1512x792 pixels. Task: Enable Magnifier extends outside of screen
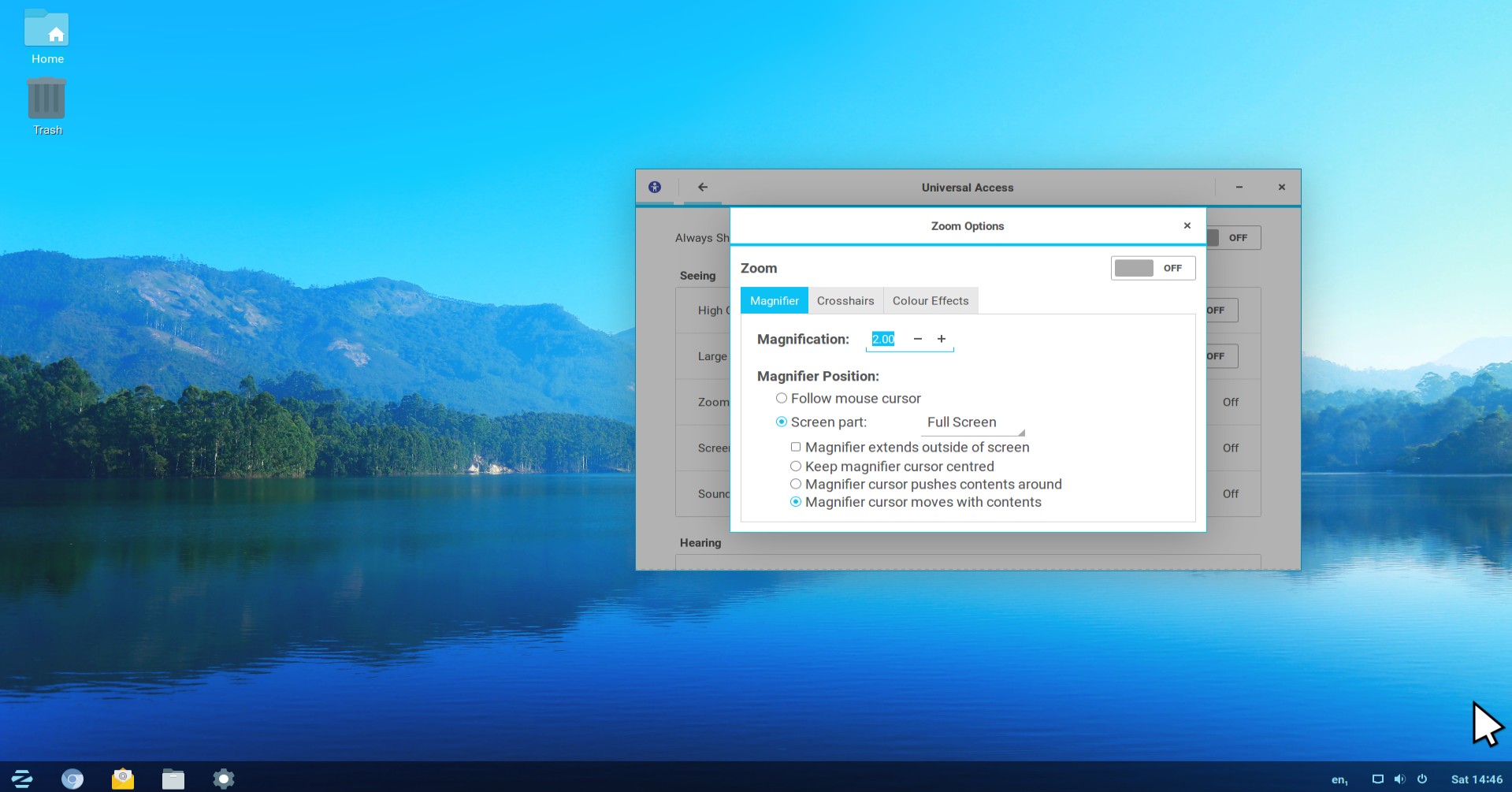tap(796, 448)
